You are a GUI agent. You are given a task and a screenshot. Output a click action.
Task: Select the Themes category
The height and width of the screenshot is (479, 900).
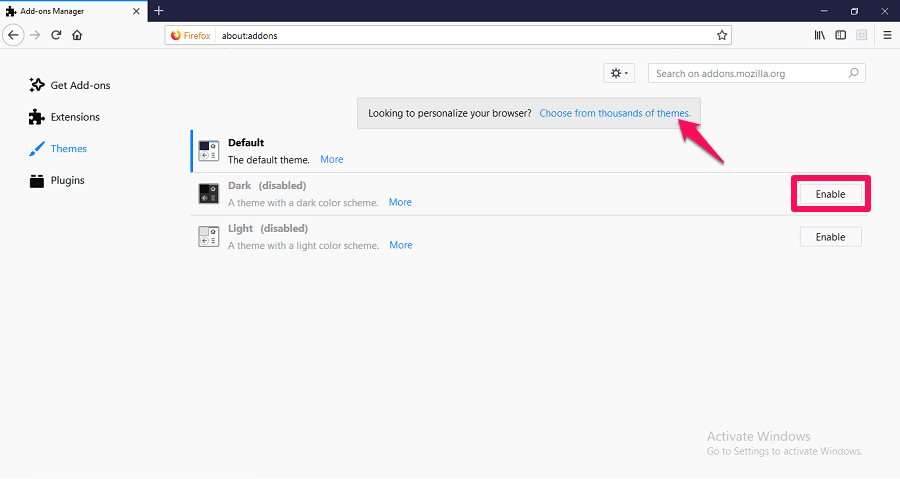(58, 149)
